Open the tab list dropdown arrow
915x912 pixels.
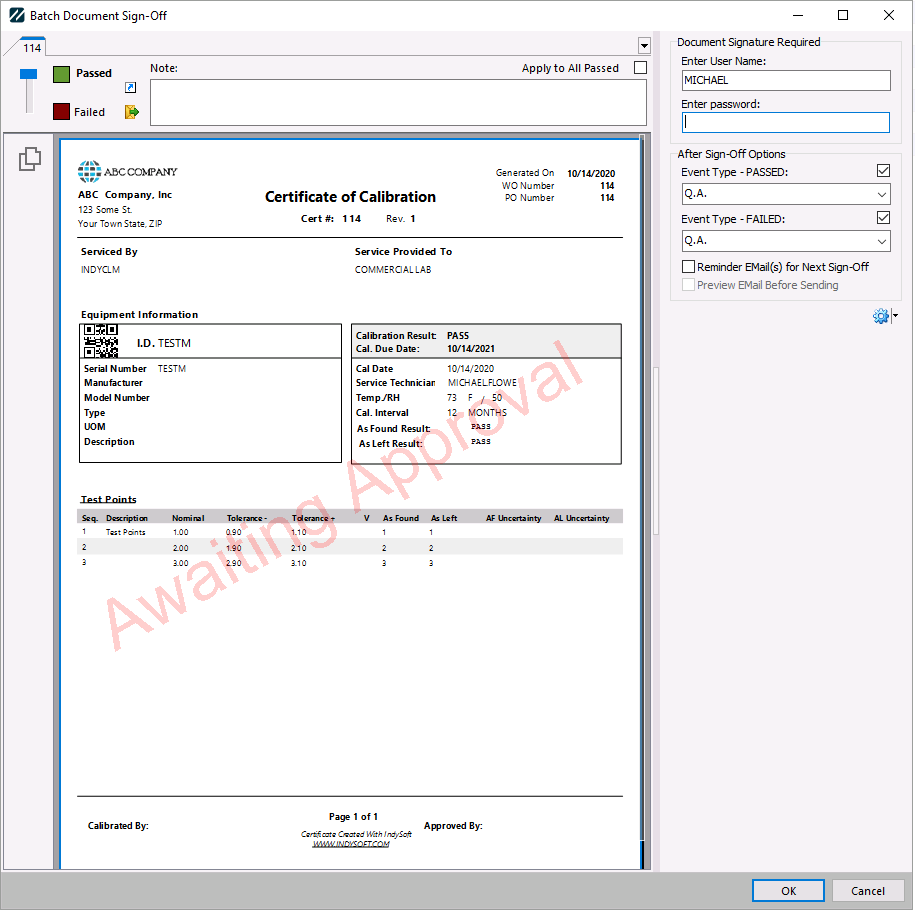[x=644, y=46]
